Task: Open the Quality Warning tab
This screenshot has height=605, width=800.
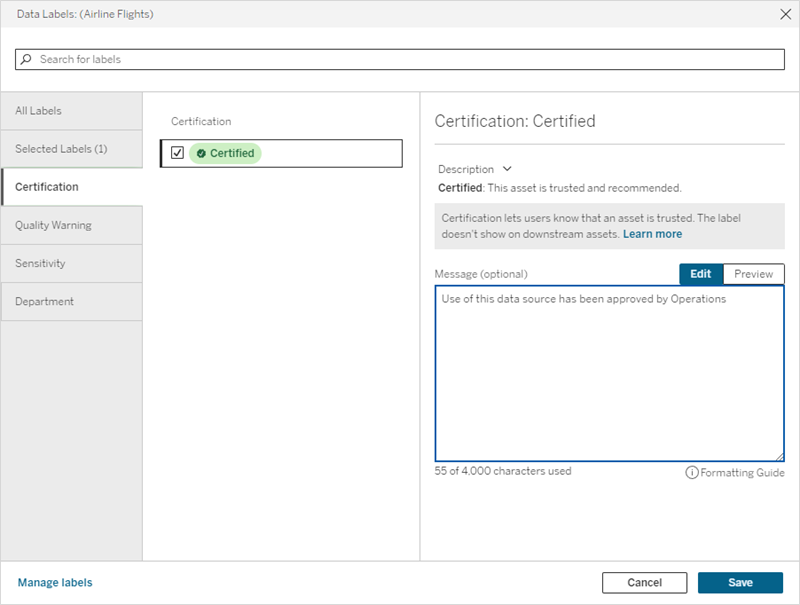Action: coord(72,225)
